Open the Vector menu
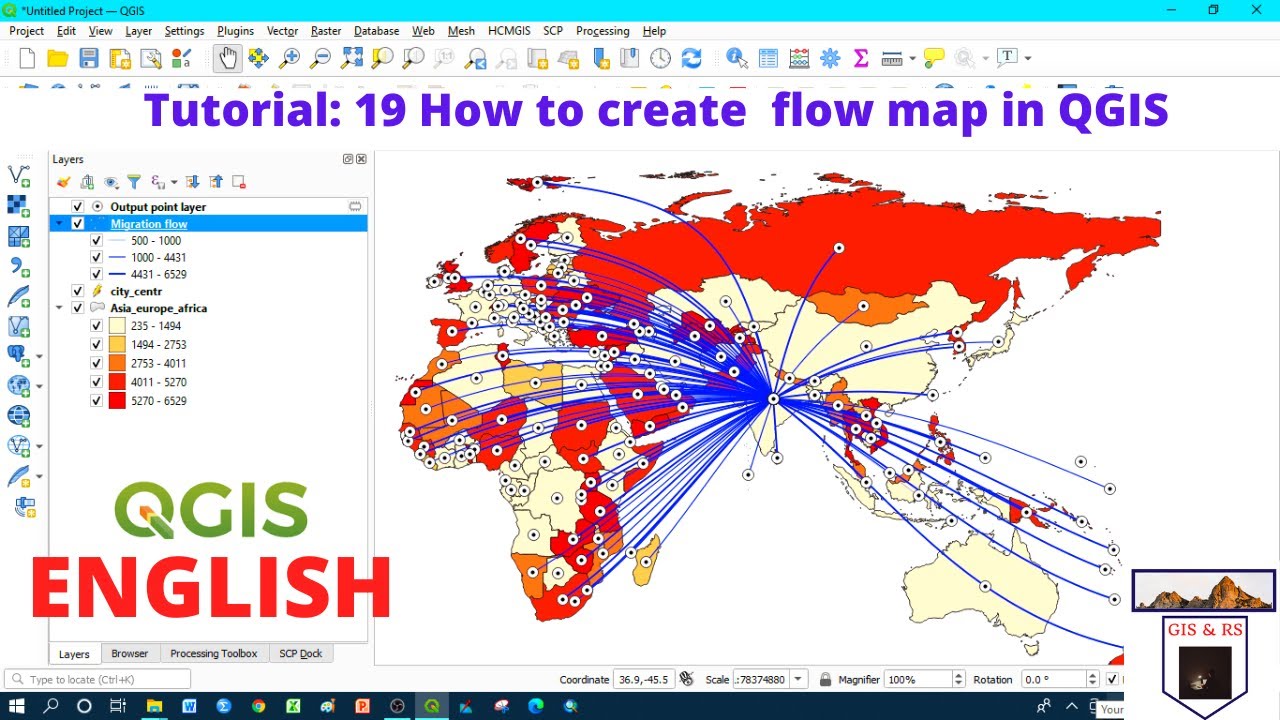The width and height of the screenshot is (1280, 720). (283, 31)
